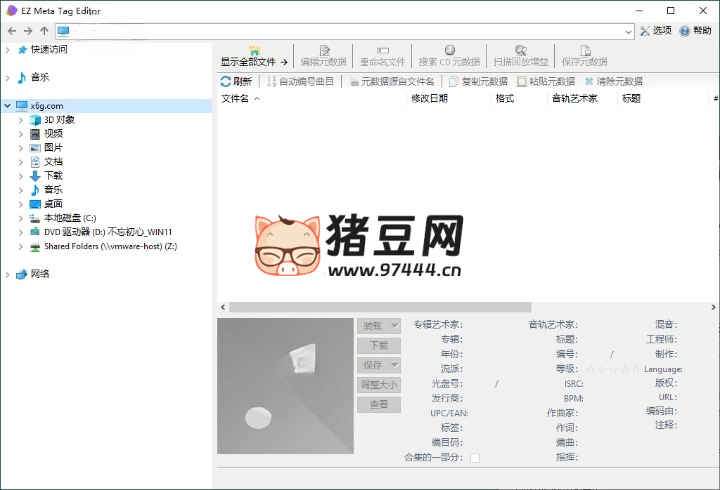Click the album cover art thumbnail
Image resolution: width=720 pixels, height=490 pixels.
click(x=285, y=386)
